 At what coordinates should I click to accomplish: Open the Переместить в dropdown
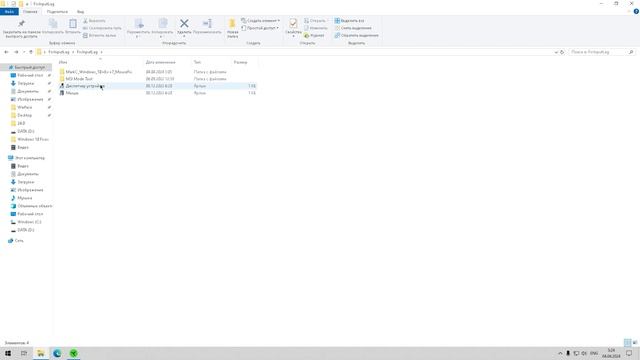click(139, 28)
